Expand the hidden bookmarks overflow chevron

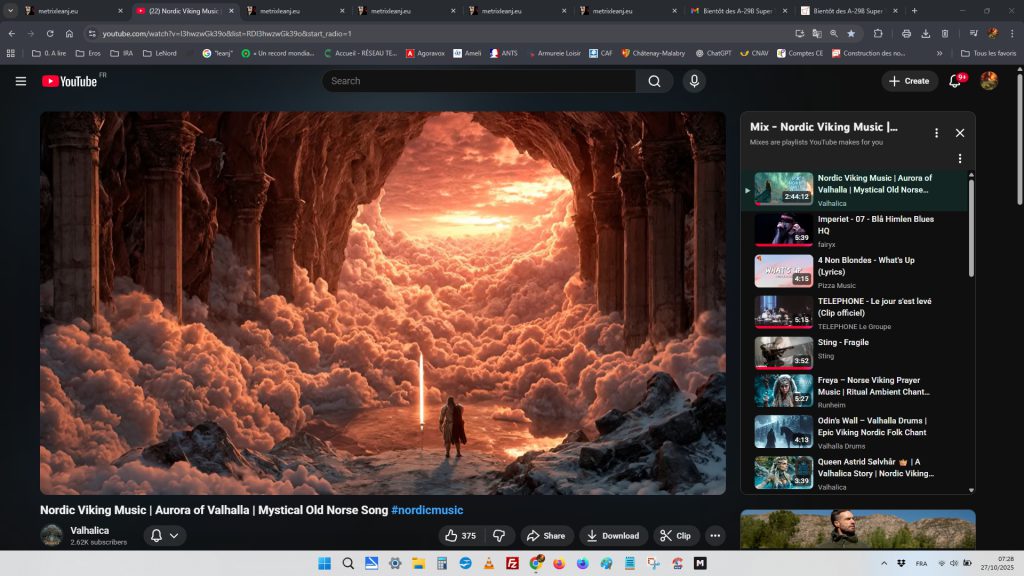tap(939, 53)
